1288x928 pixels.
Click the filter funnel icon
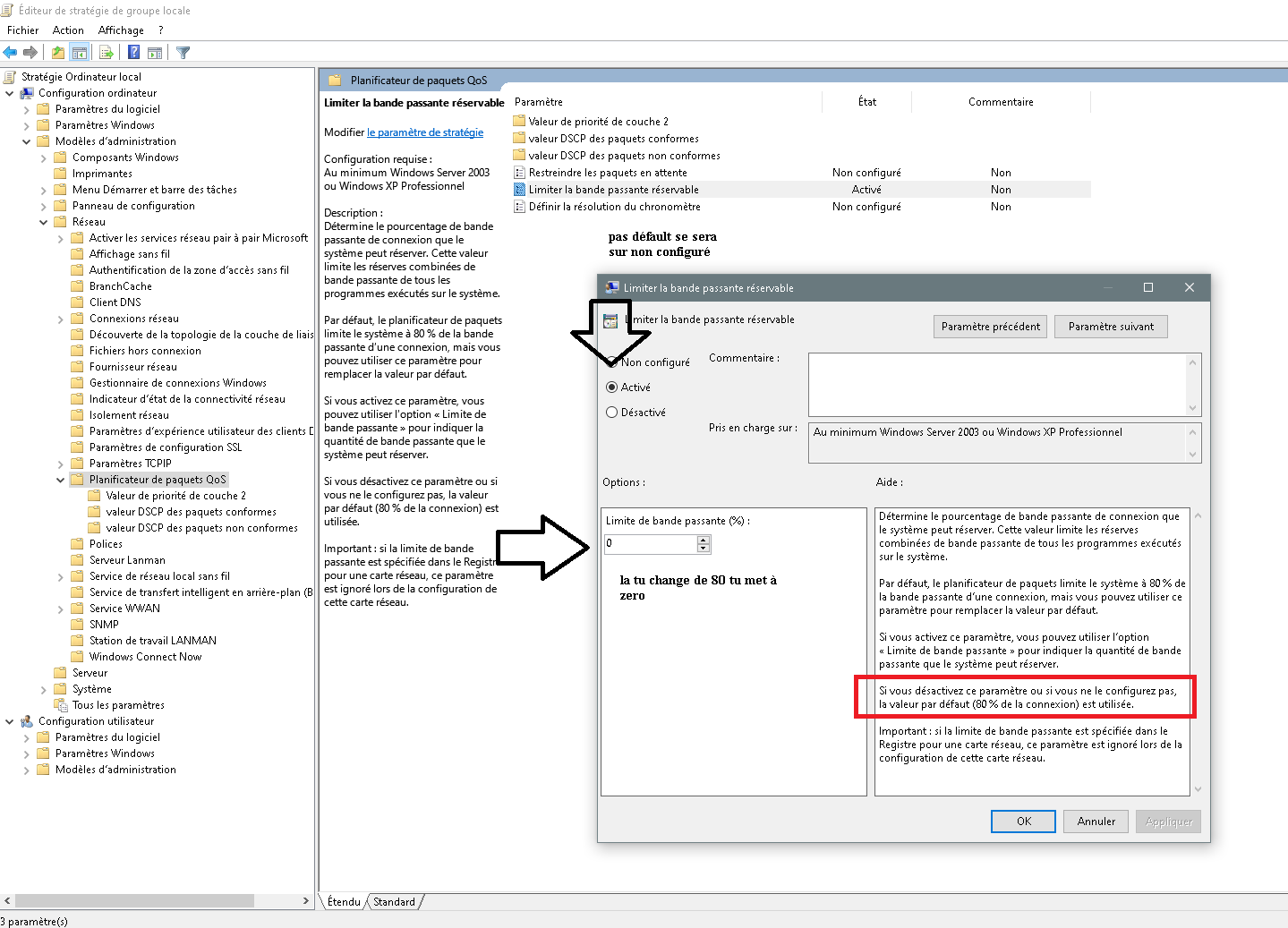pos(183,53)
